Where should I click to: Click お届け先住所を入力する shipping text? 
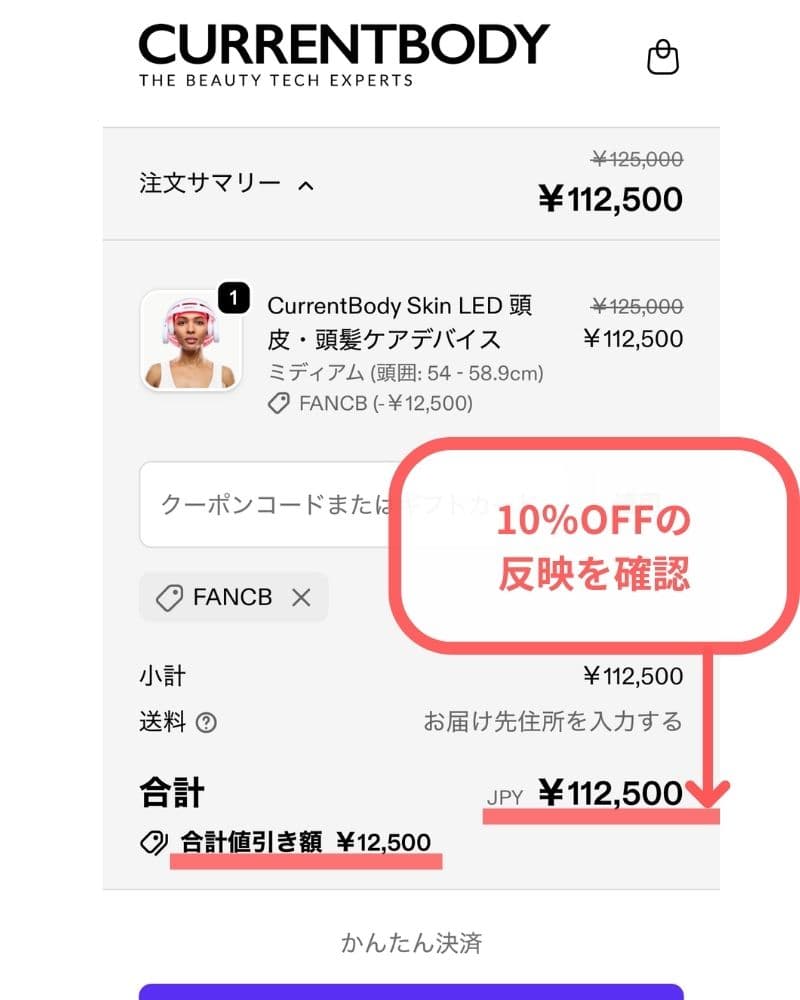tap(552, 722)
